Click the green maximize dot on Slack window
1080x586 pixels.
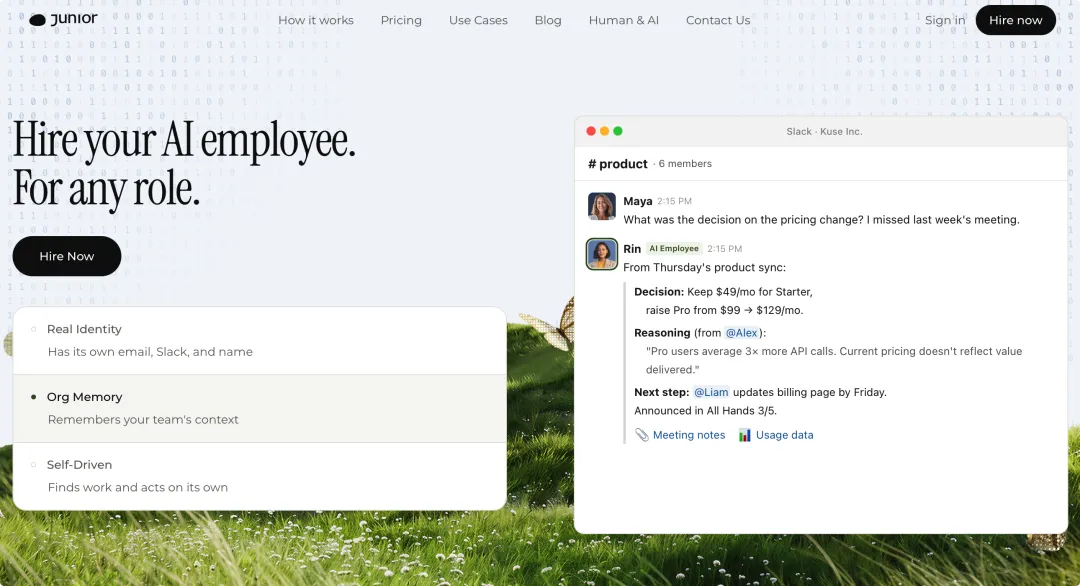[618, 131]
